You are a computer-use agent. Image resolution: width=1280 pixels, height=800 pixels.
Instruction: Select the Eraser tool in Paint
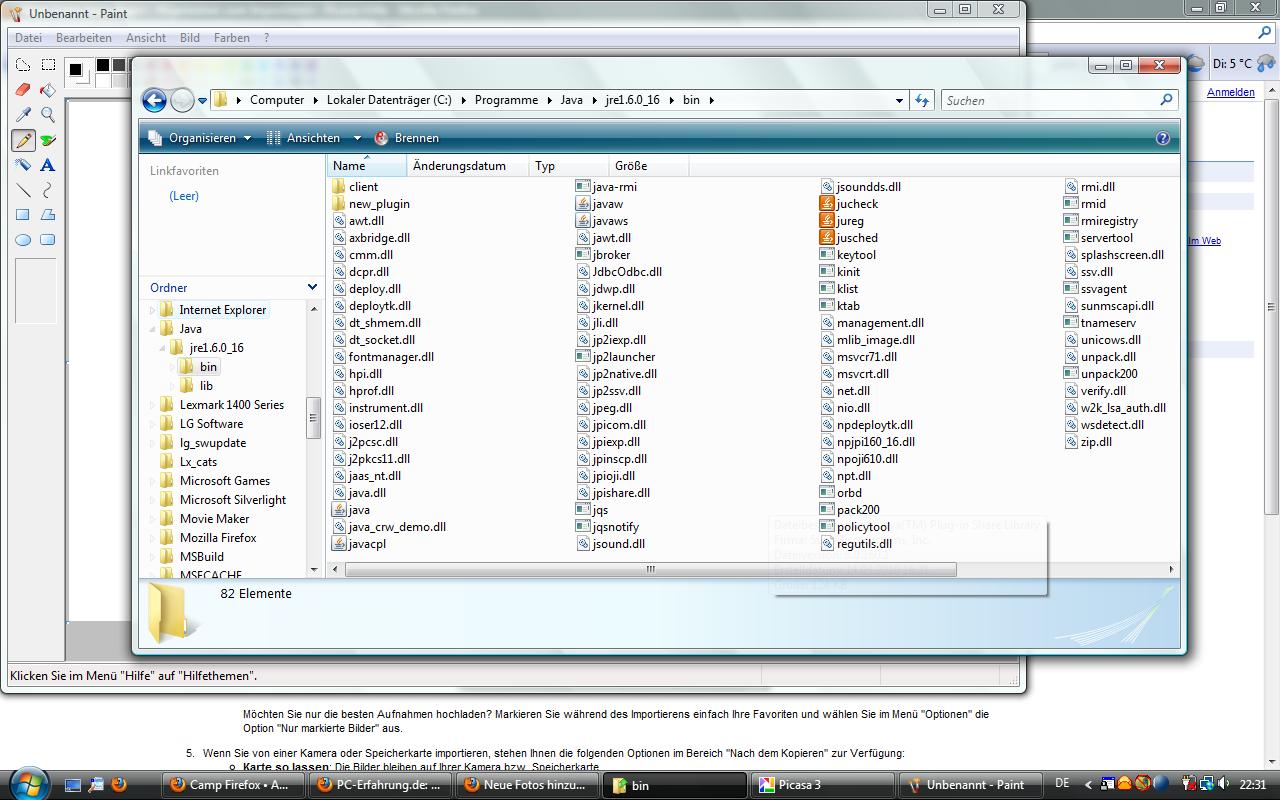[x=23, y=90]
